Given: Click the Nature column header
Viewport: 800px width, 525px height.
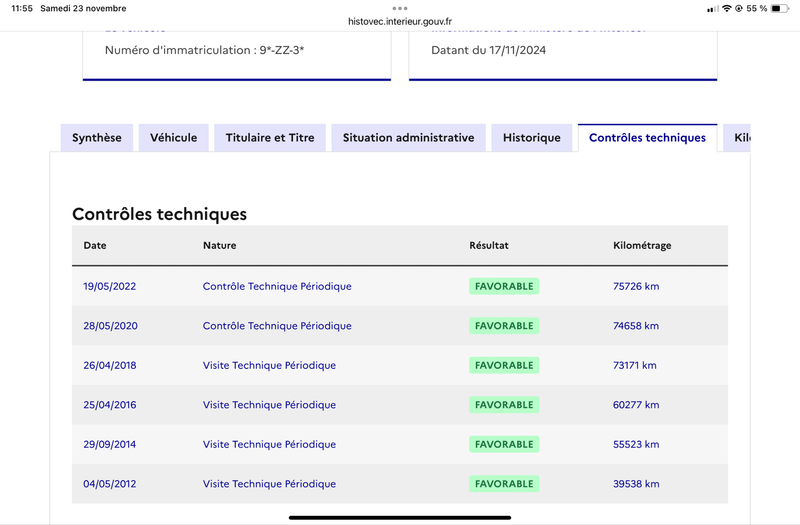Looking at the screenshot, I should [x=219, y=245].
